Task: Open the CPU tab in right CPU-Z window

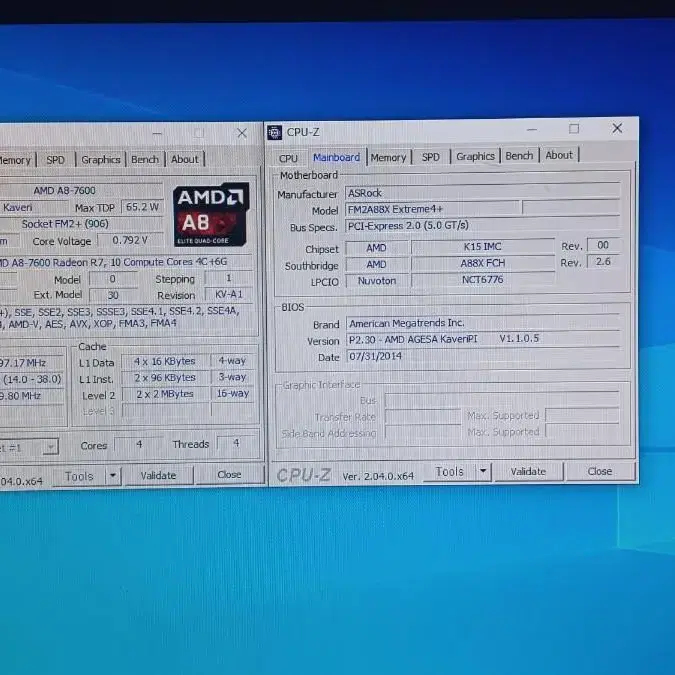Action: [x=288, y=158]
